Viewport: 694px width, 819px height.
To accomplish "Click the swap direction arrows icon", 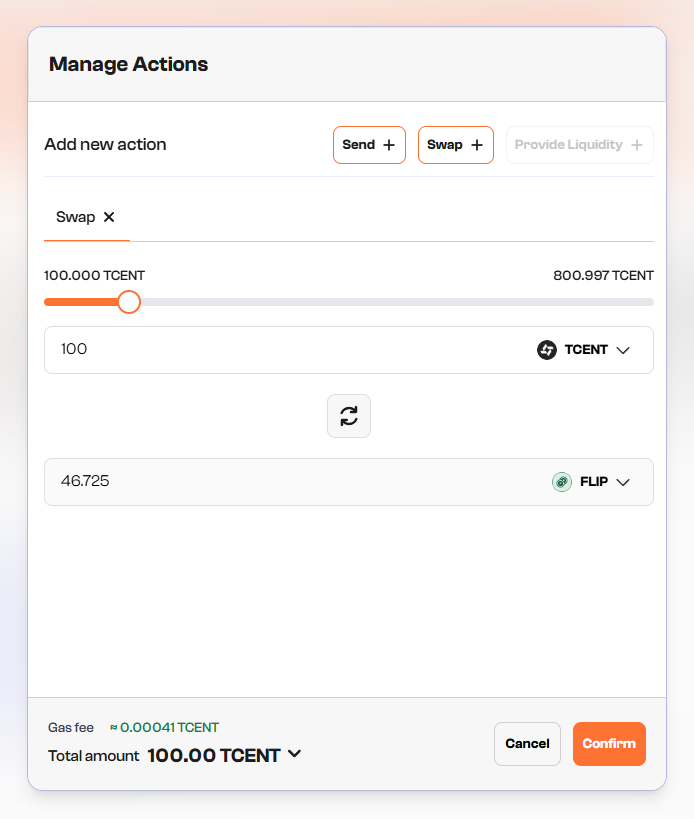I will point(349,416).
